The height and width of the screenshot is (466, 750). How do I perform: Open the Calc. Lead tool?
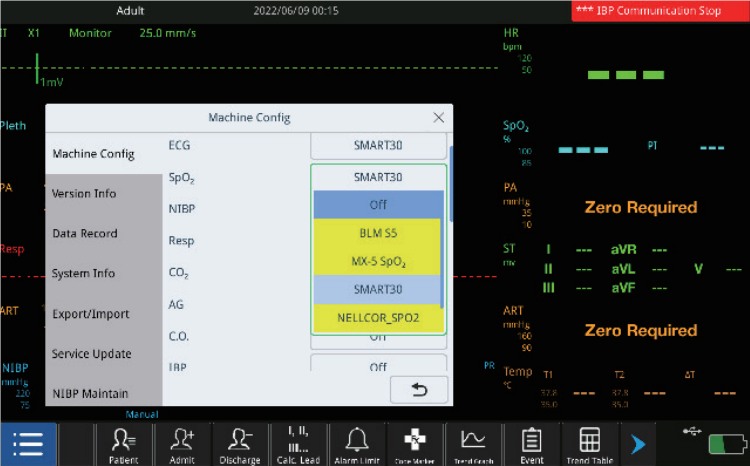tap(298, 444)
